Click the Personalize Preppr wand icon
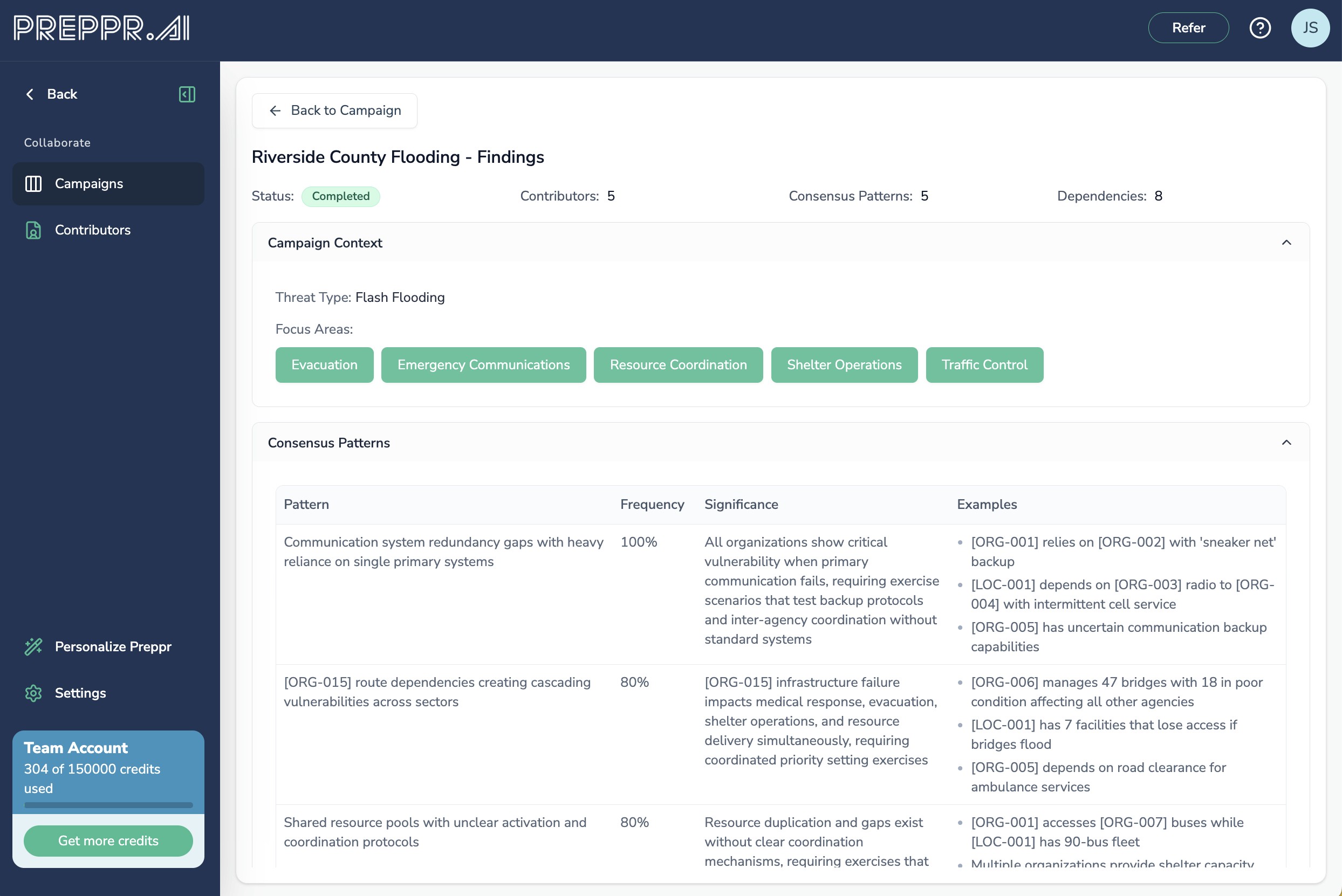Viewport: 1342px width, 896px height. pyautogui.click(x=33, y=647)
